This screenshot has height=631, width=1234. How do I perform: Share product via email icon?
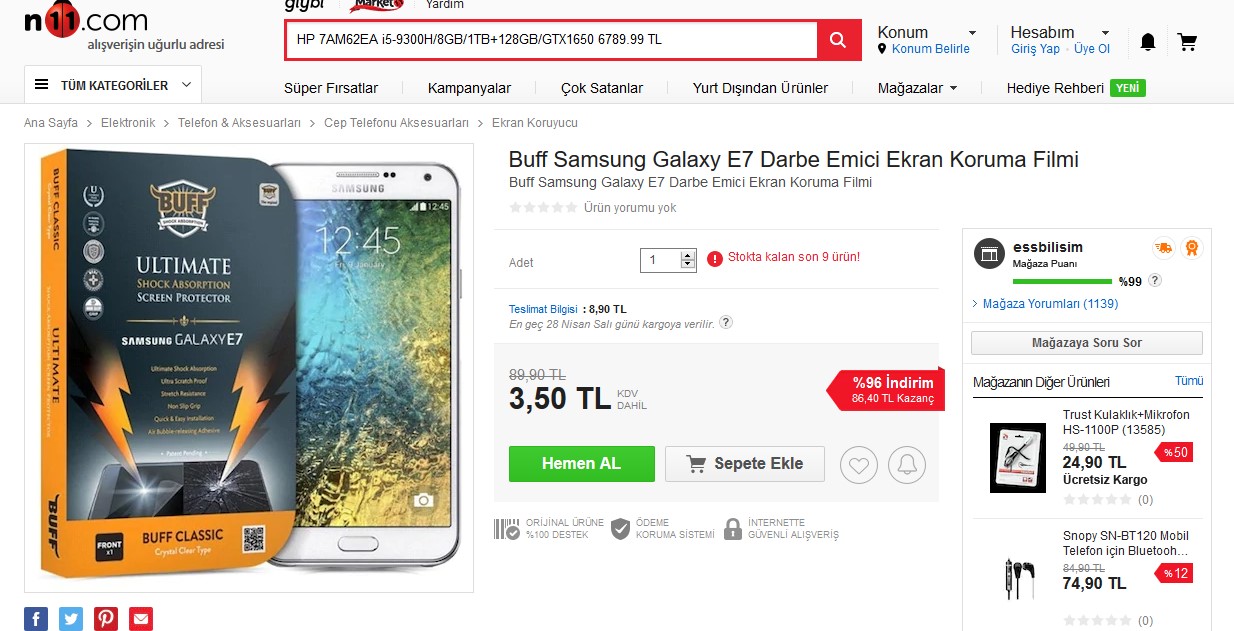pos(141,618)
